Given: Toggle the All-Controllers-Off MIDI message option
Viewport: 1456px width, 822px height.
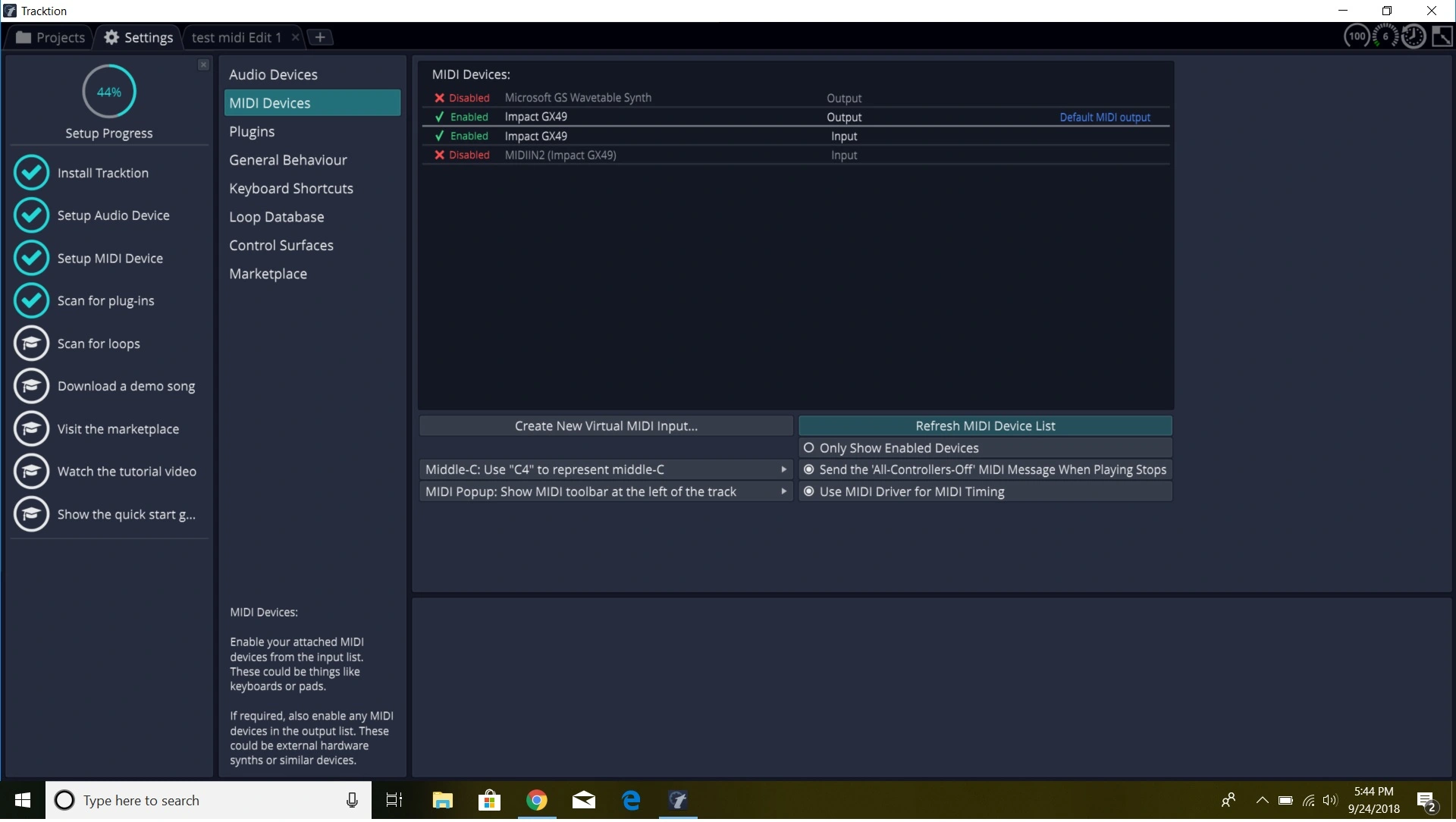Looking at the screenshot, I should tap(809, 470).
